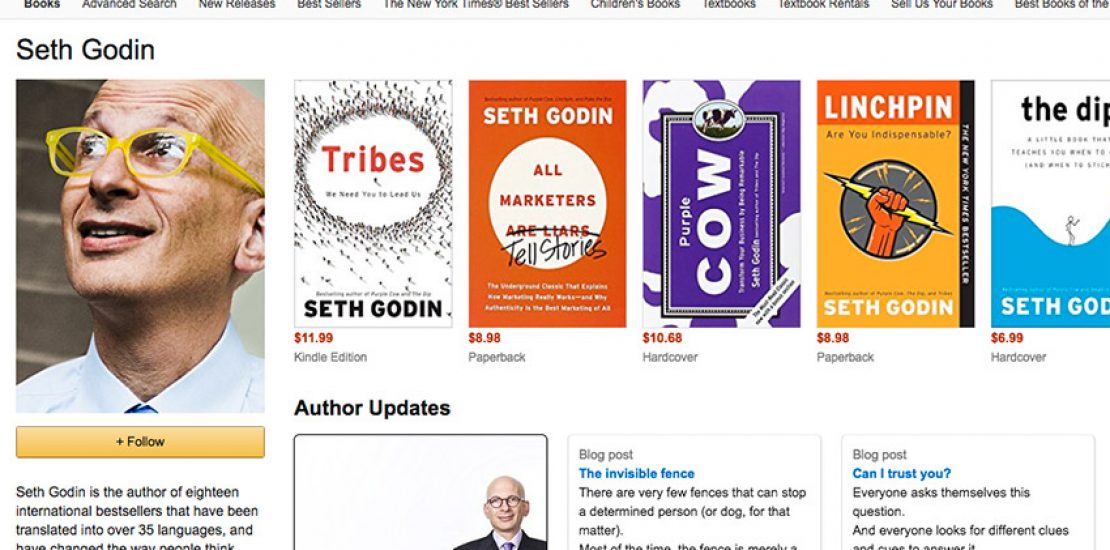Image resolution: width=1110 pixels, height=550 pixels.
Task: Open The Dip book cover
Action: [1051, 203]
